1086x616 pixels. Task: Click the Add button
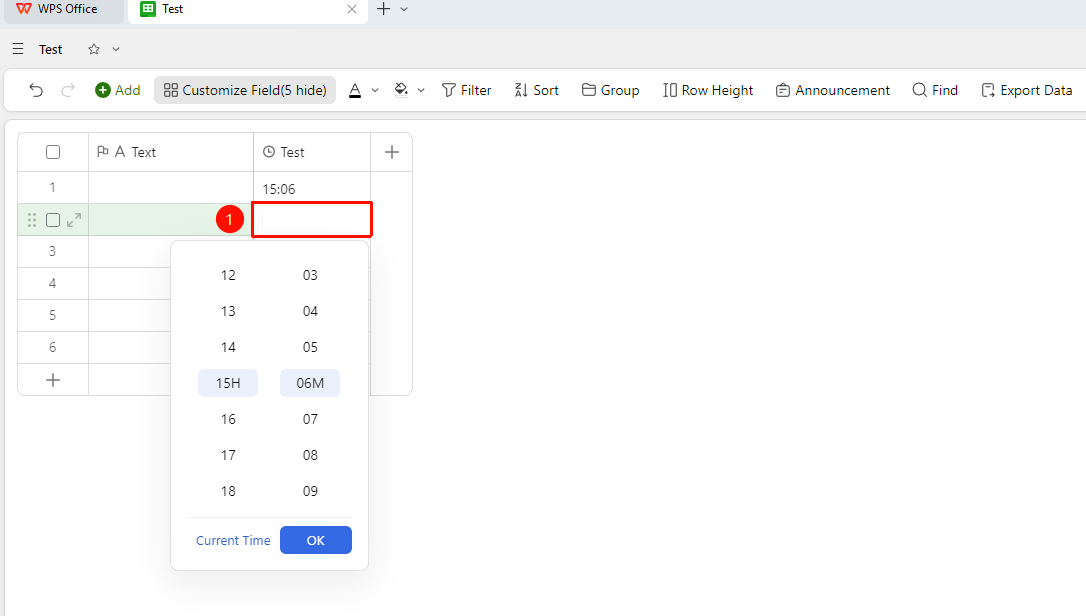[118, 90]
